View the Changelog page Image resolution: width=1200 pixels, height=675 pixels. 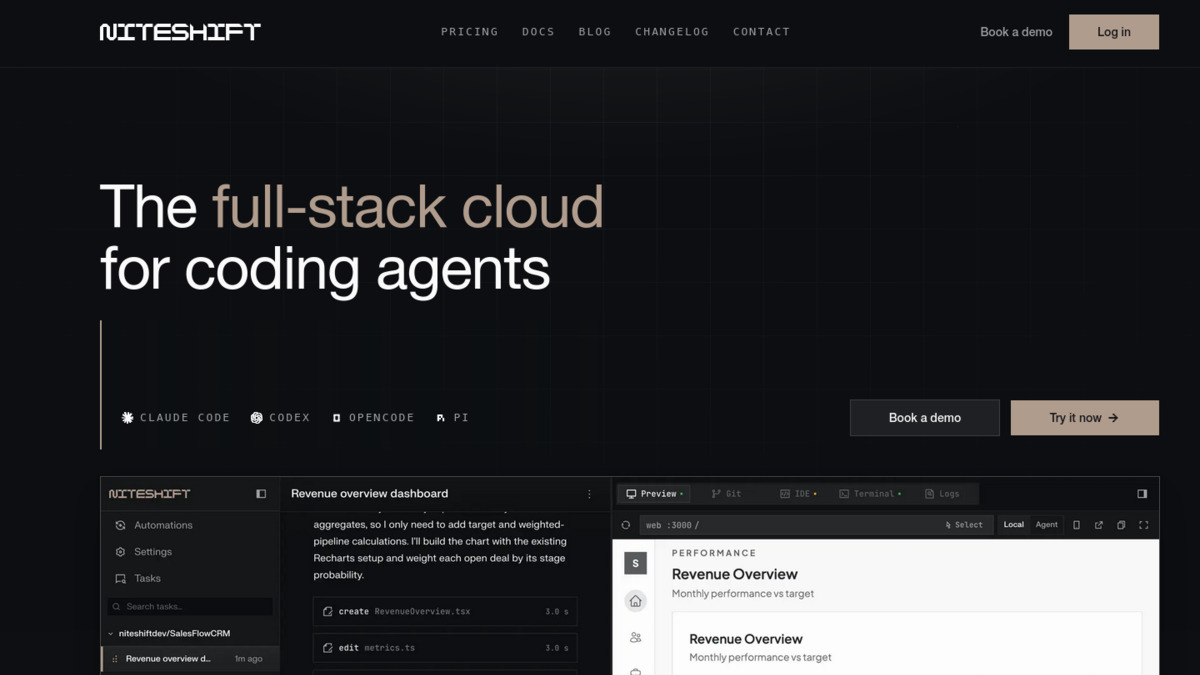[x=672, y=32]
